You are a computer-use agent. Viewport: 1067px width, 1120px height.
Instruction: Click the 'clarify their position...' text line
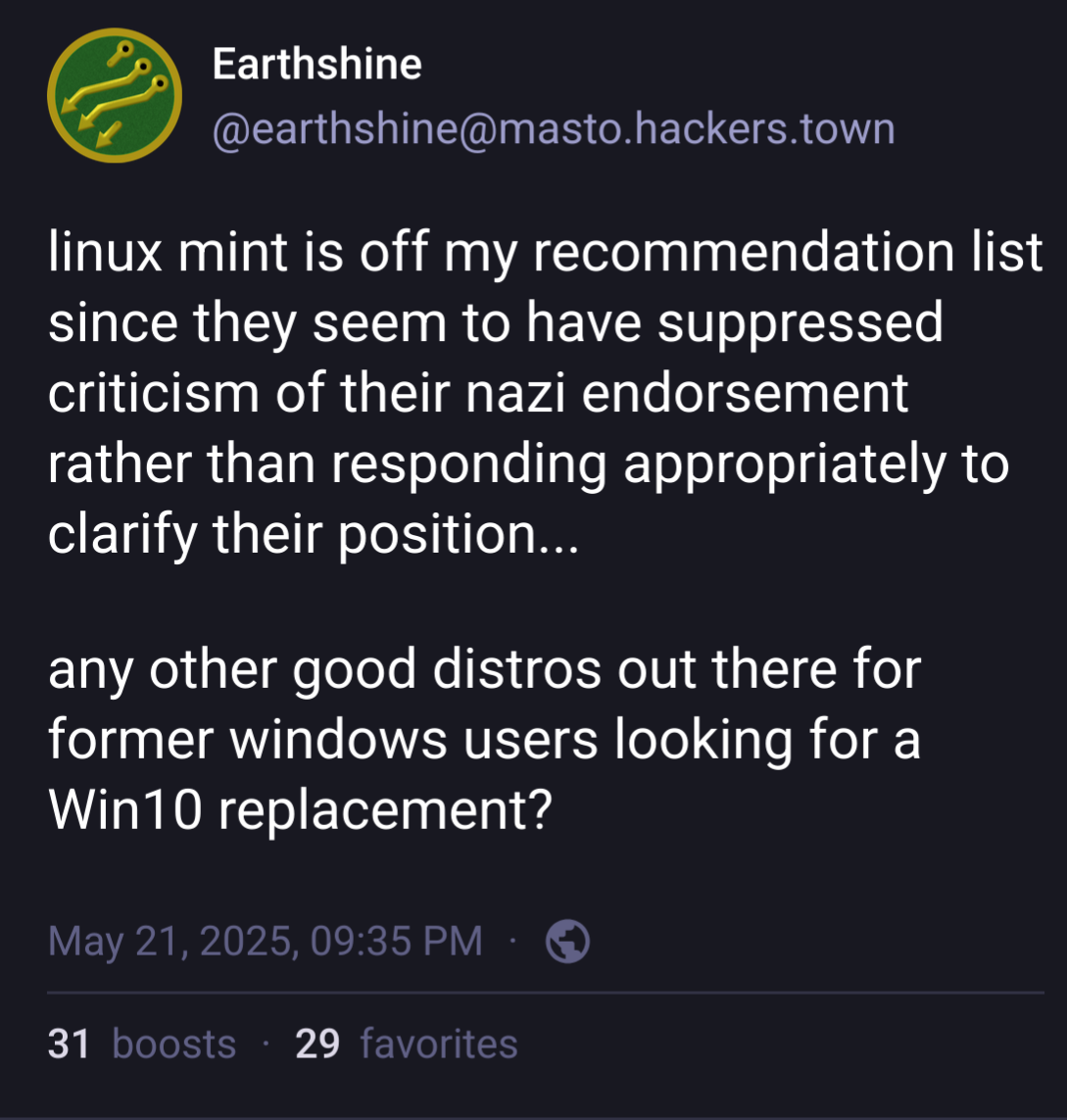[x=314, y=534]
